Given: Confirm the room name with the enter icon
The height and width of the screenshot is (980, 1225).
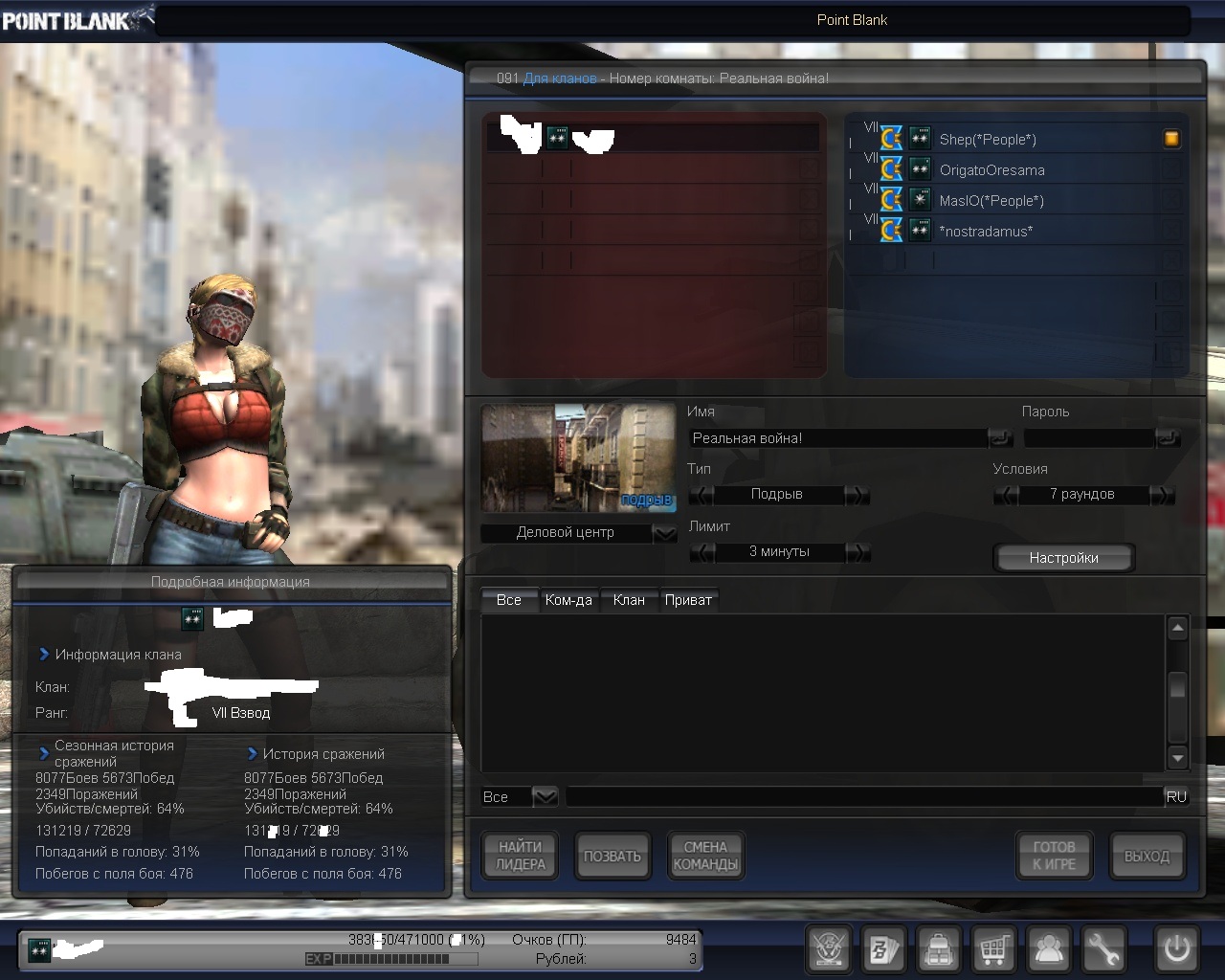Looking at the screenshot, I should coord(1000,438).
